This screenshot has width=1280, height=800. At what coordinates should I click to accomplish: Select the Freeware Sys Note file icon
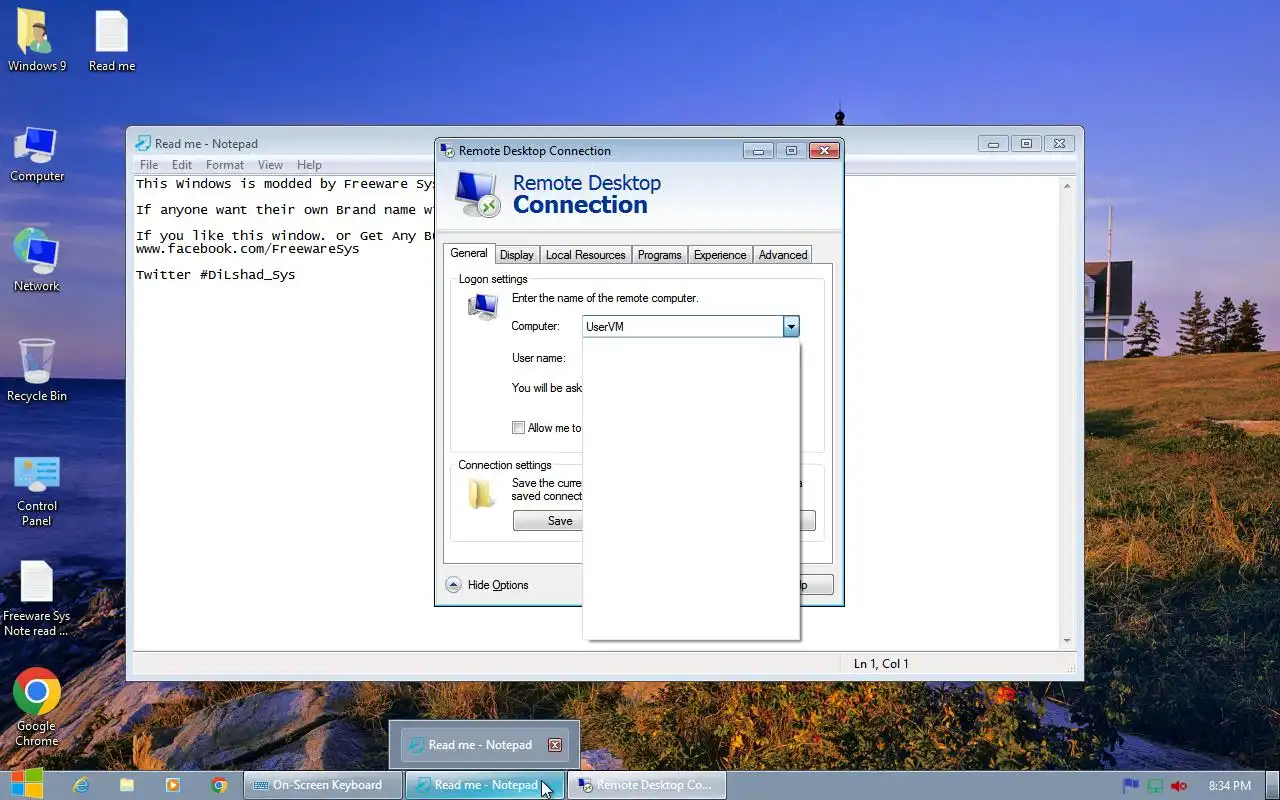(x=37, y=598)
